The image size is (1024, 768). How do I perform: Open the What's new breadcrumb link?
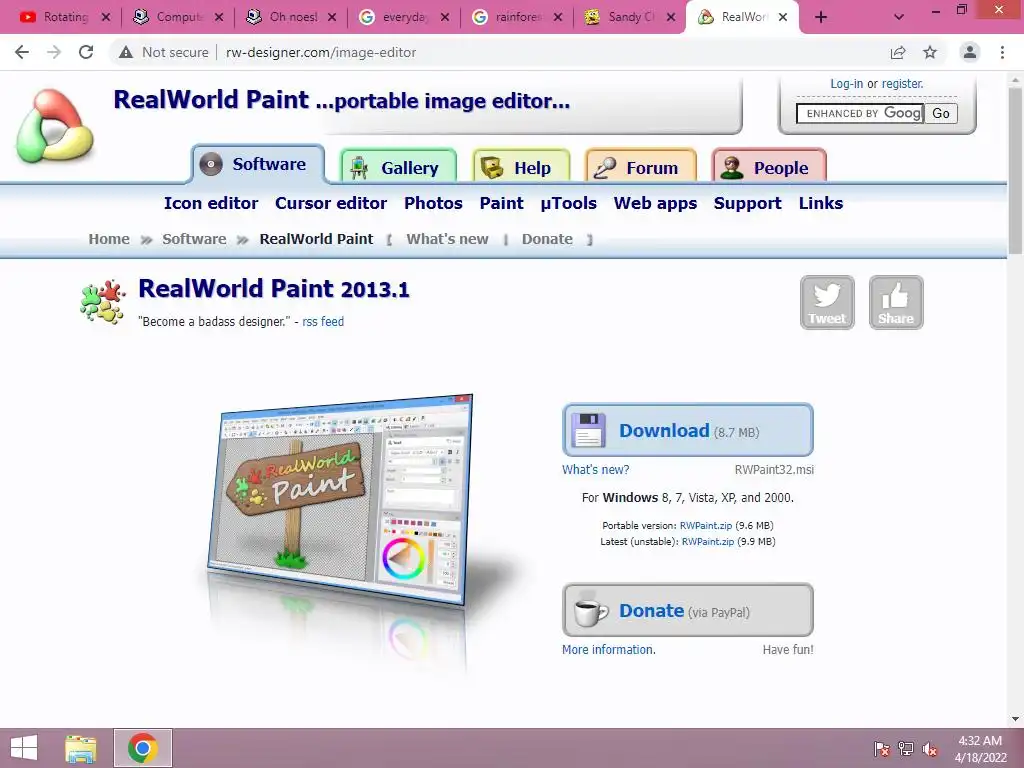[447, 239]
